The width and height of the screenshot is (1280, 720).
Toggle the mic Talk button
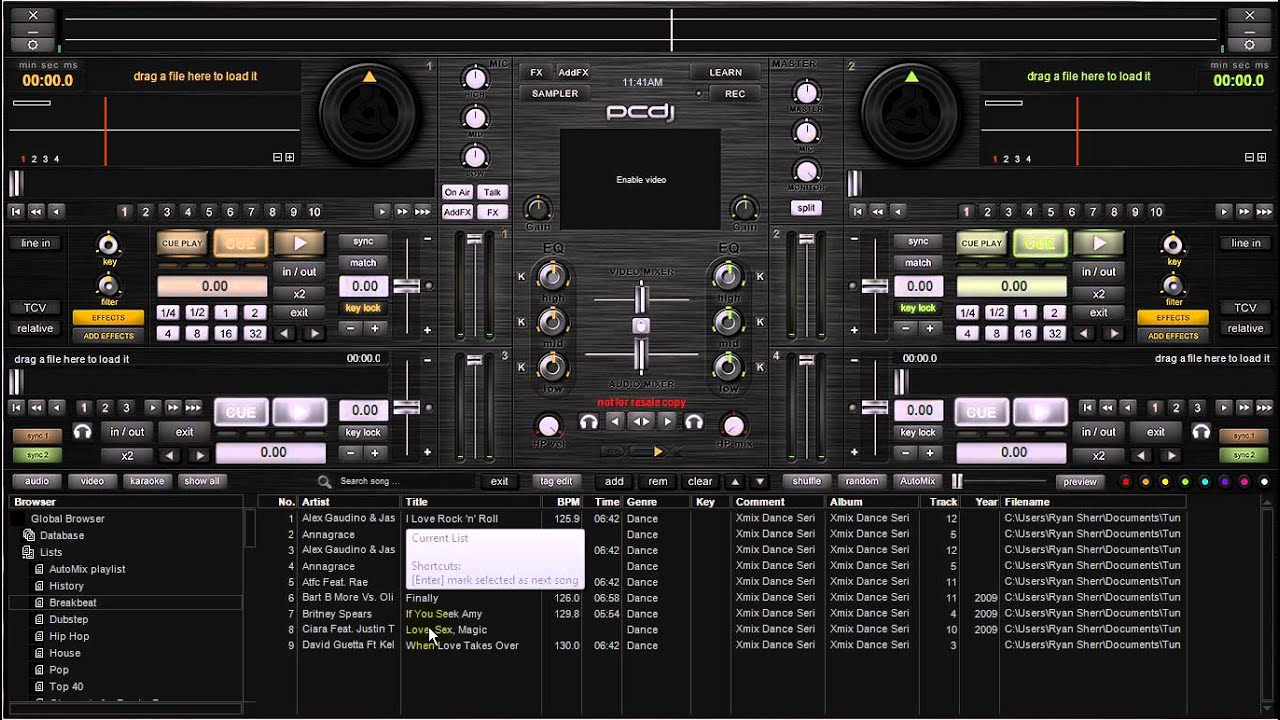point(492,192)
